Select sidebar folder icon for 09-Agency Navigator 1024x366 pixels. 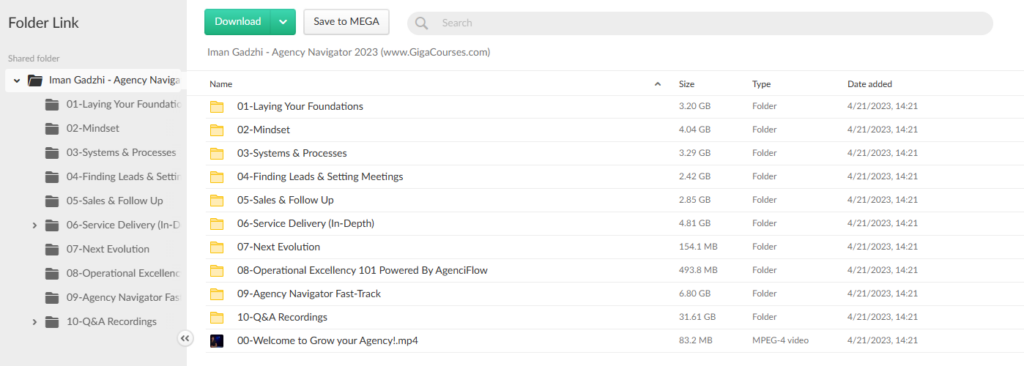click(52, 298)
